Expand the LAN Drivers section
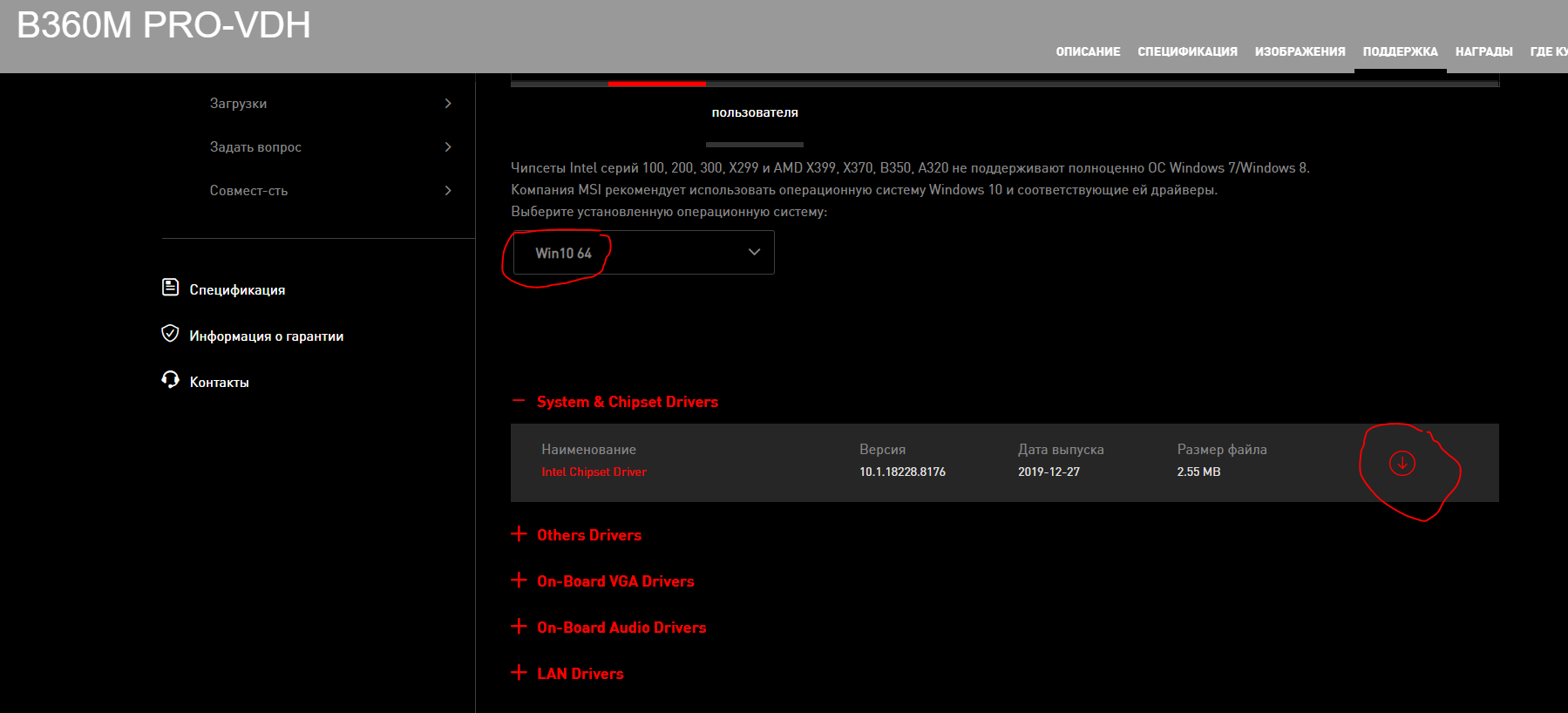This screenshot has height=713, width=1568. coord(519,673)
